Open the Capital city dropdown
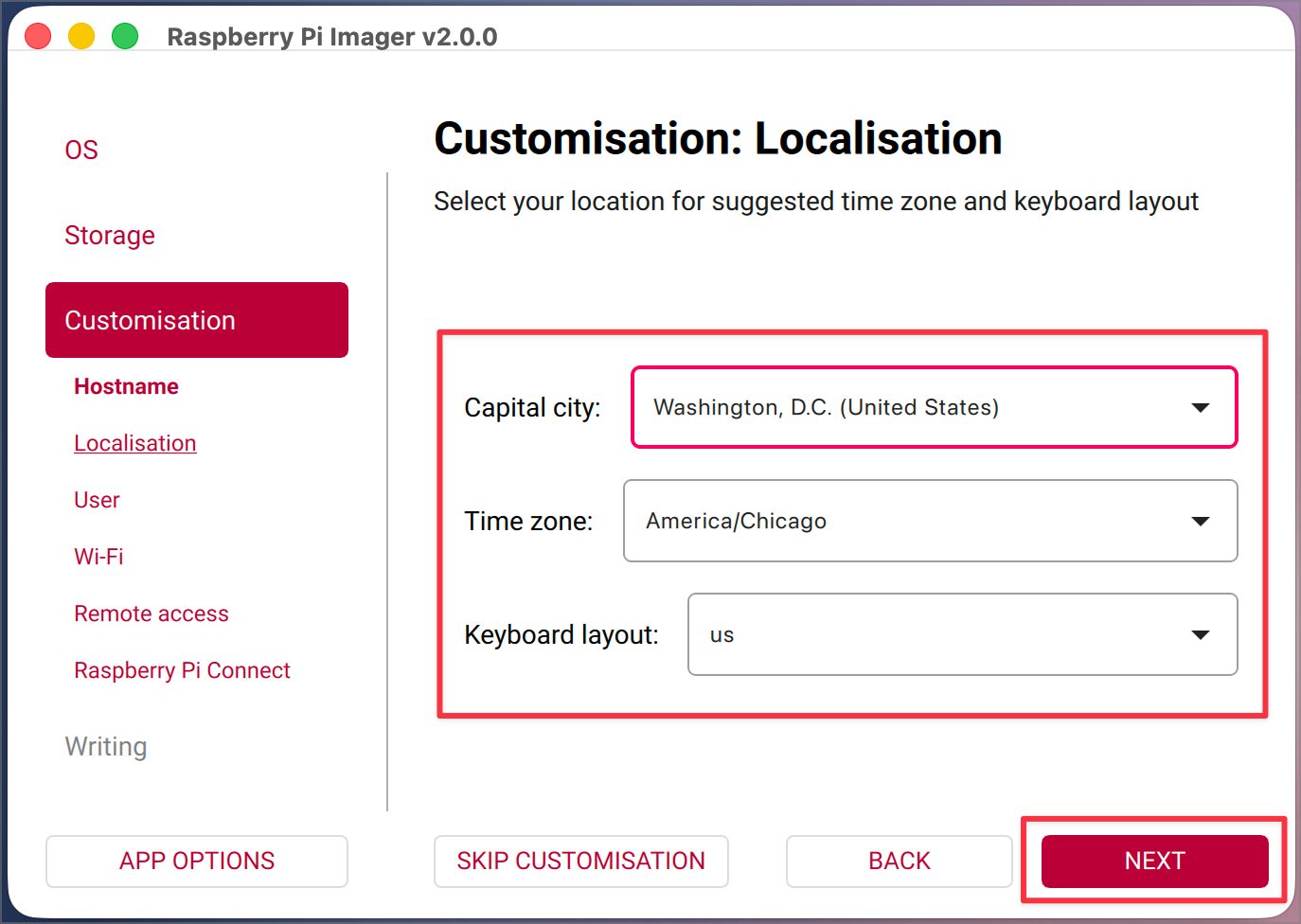 point(934,407)
